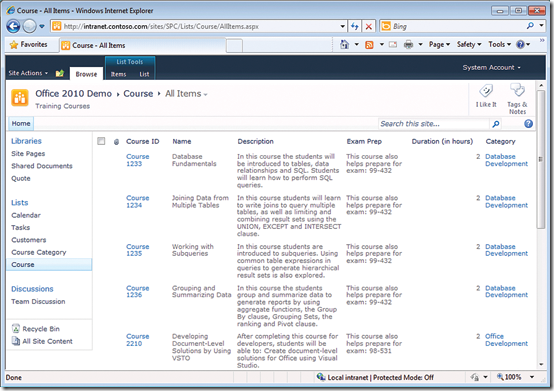Open Shared Documents library
Viewport: 554px width, 391px height.
pyautogui.click(x=42, y=166)
